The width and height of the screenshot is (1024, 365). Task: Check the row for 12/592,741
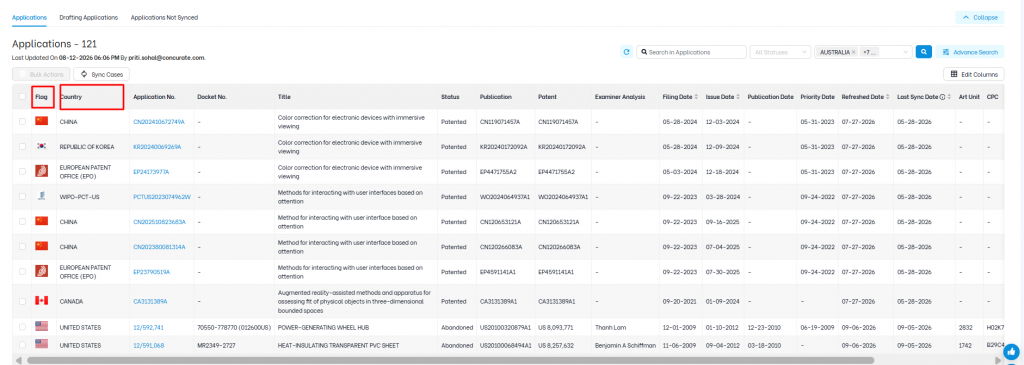[23, 326]
